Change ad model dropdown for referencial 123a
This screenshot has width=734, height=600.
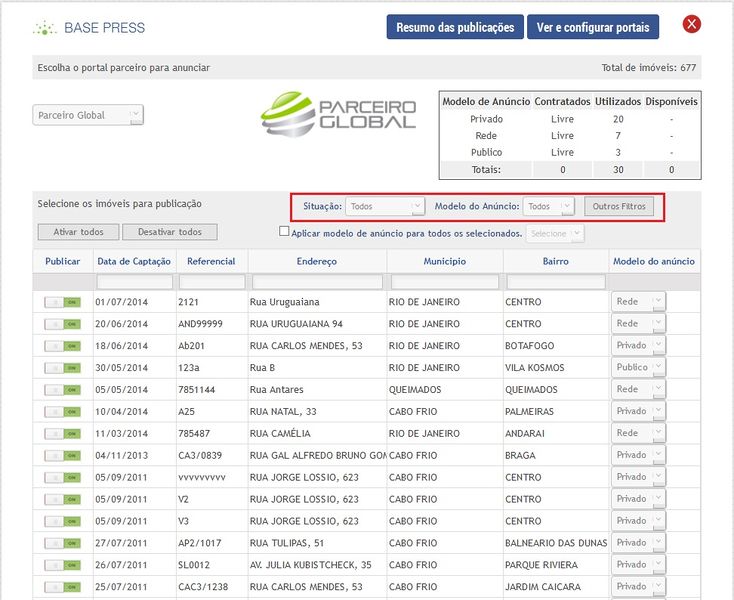pos(638,368)
